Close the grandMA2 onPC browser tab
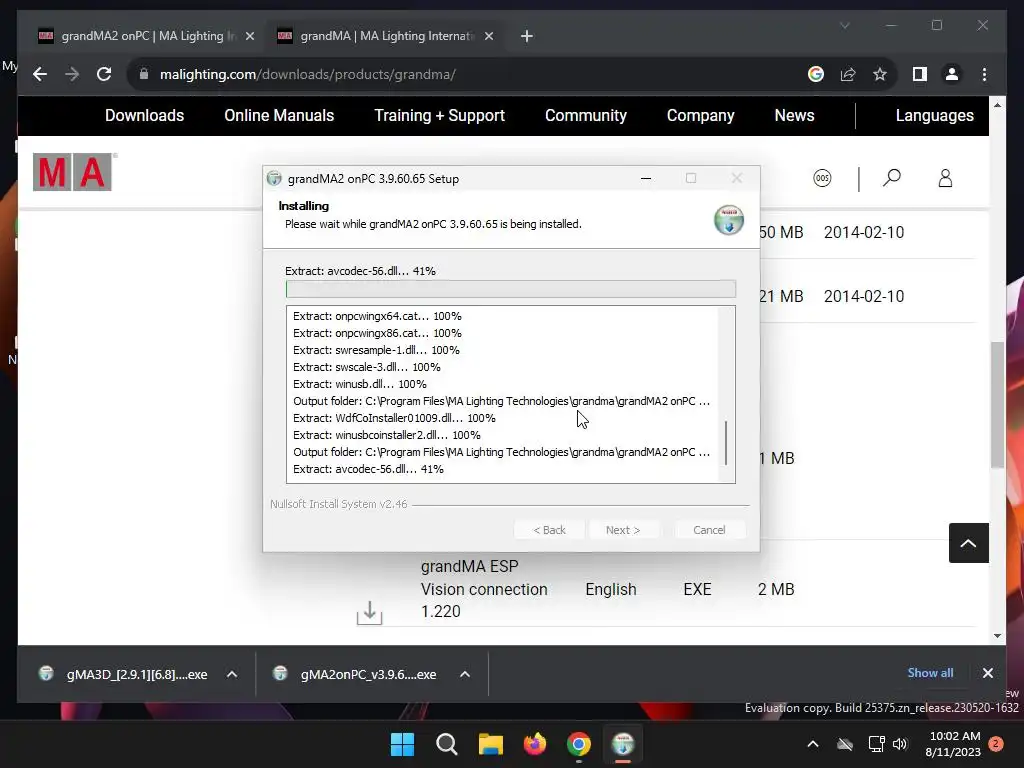1024x768 pixels. 249,36
